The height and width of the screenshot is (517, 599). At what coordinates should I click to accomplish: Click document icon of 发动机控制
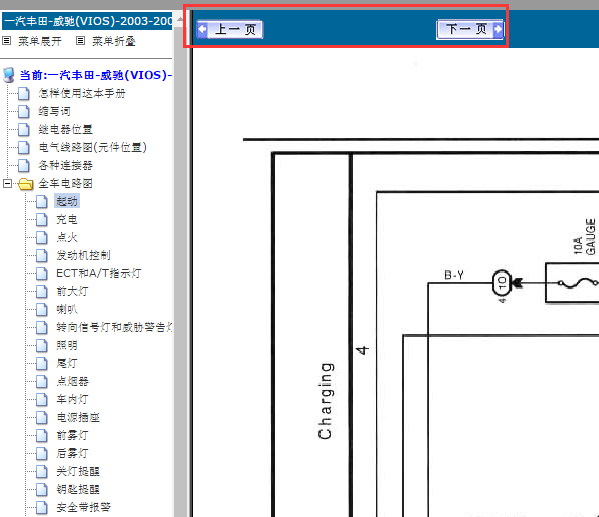(42, 256)
